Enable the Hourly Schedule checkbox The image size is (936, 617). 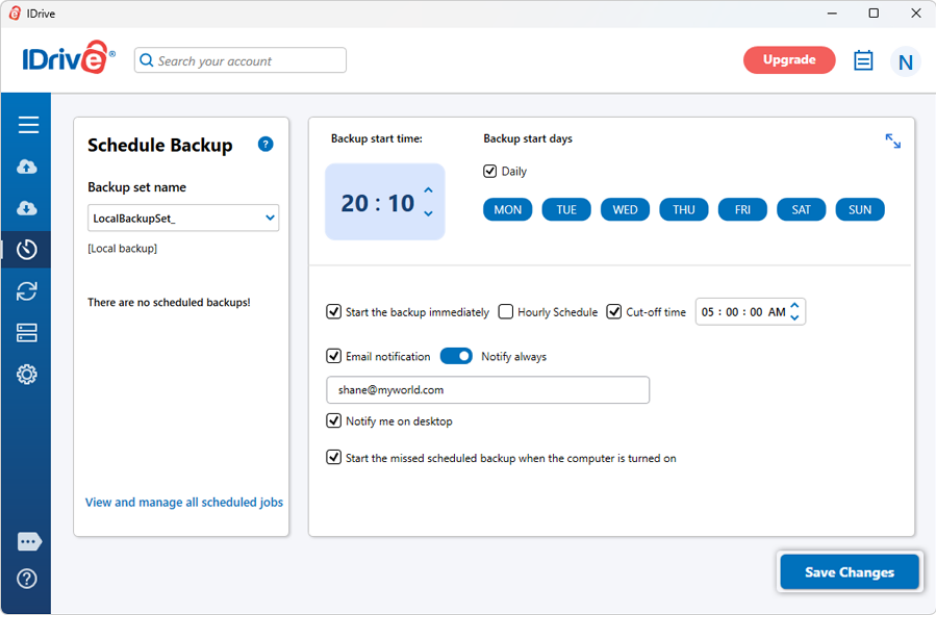click(x=506, y=312)
